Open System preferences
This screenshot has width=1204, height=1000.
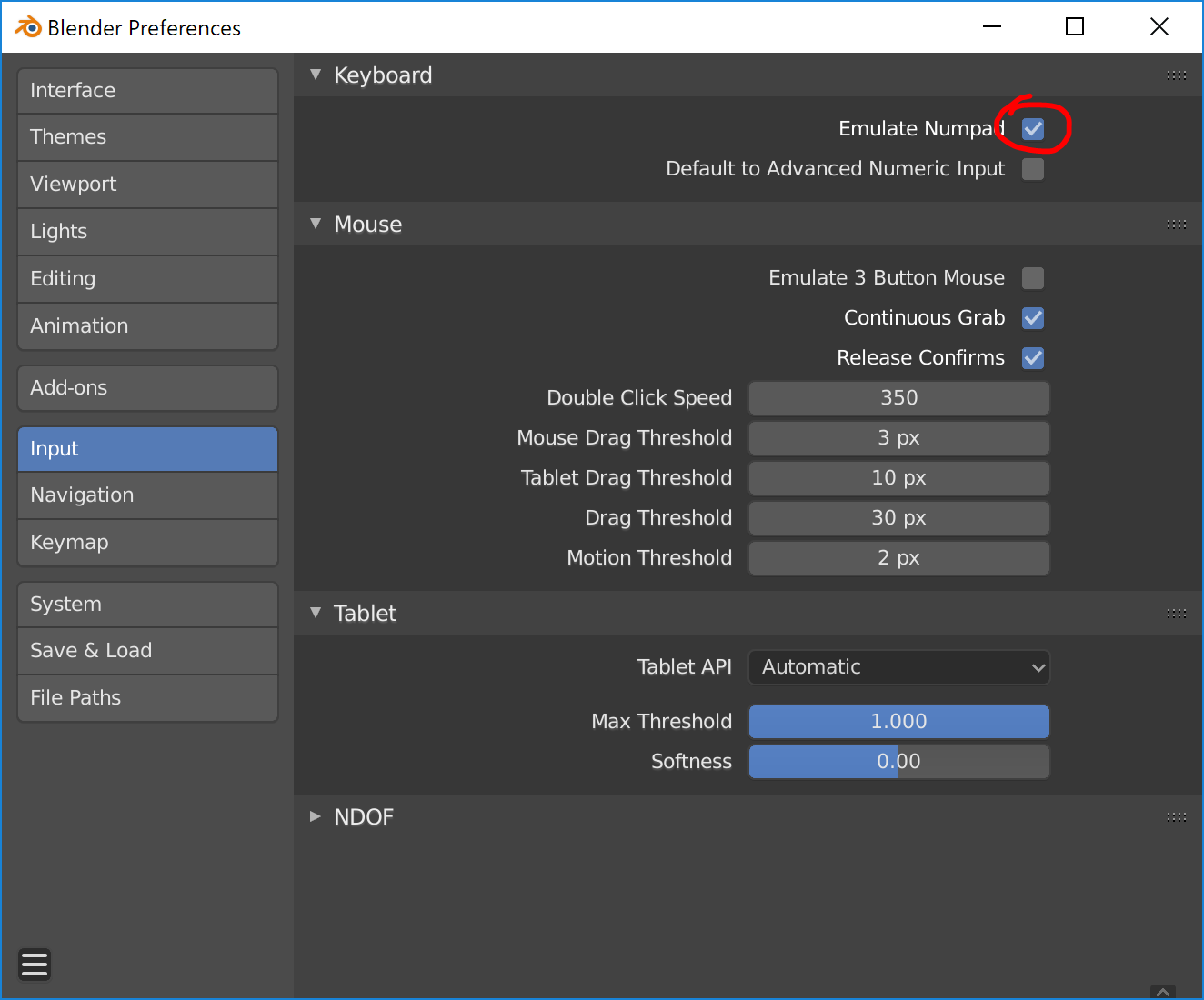tap(147, 605)
